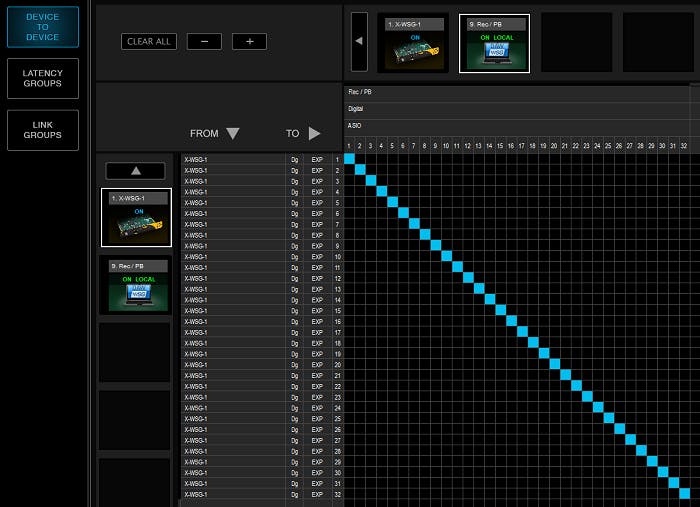Switch to Link Groups tab
700x507 pixels.
click(42, 130)
